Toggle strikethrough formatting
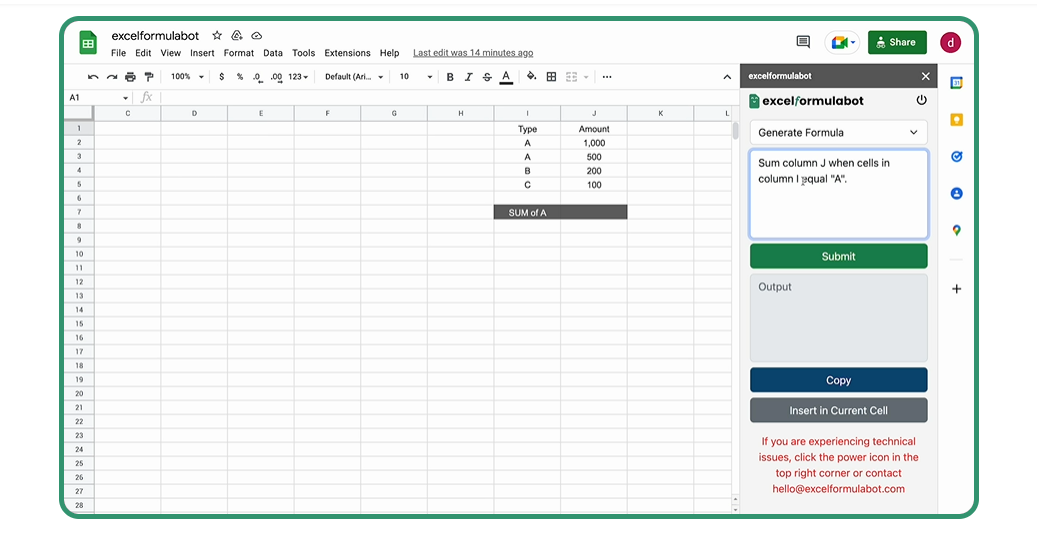 click(x=487, y=77)
